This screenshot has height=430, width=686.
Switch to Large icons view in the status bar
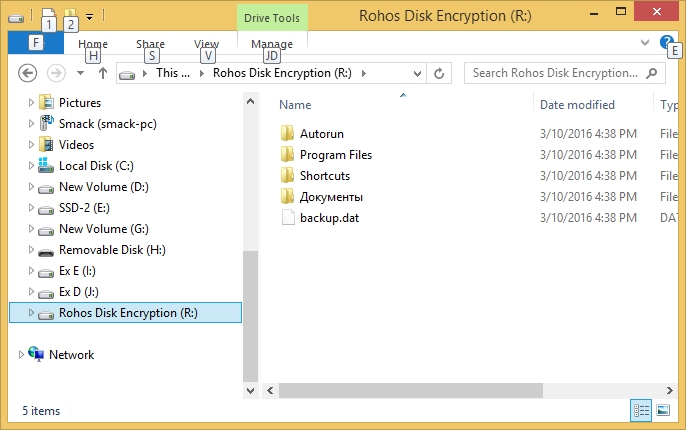pos(663,410)
